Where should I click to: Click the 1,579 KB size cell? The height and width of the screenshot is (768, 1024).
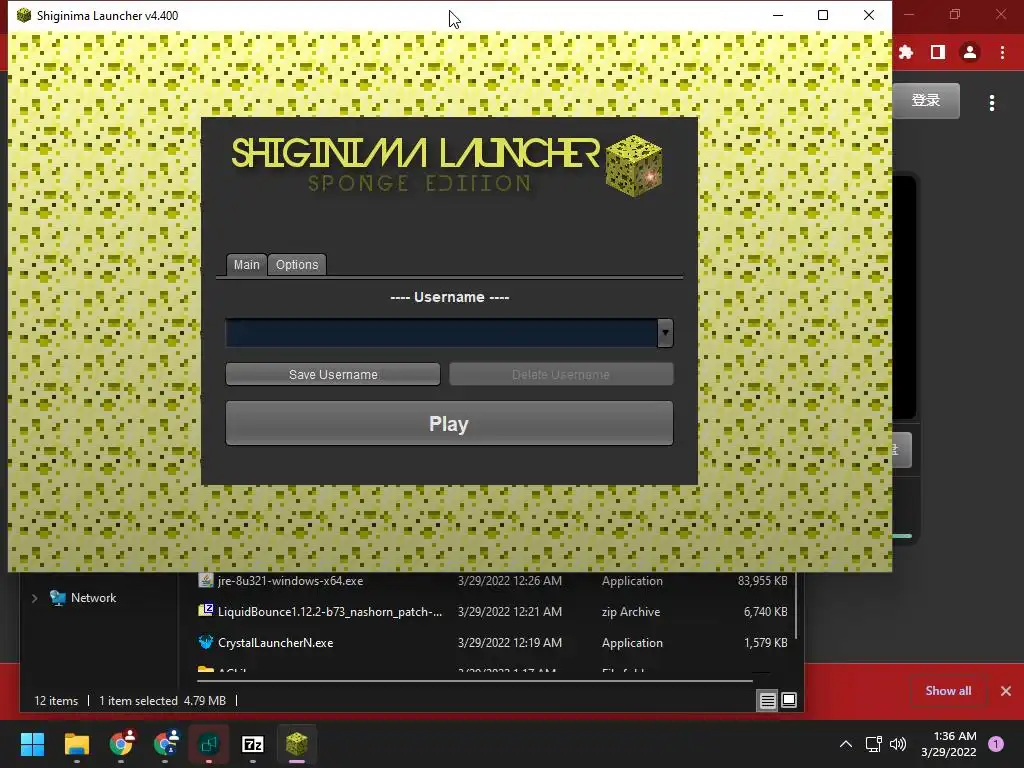click(765, 643)
